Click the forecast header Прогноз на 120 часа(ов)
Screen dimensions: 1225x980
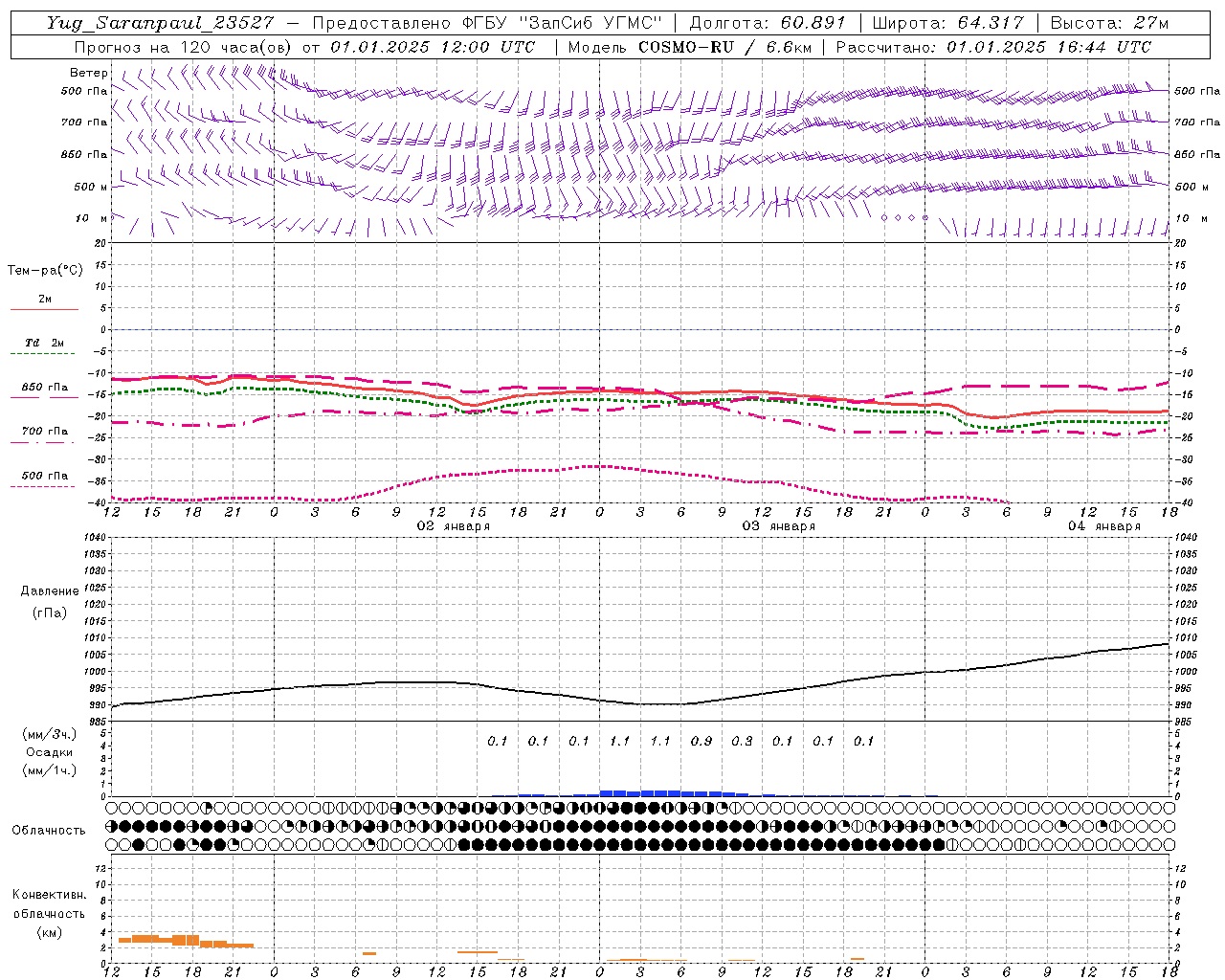[x=185, y=47]
